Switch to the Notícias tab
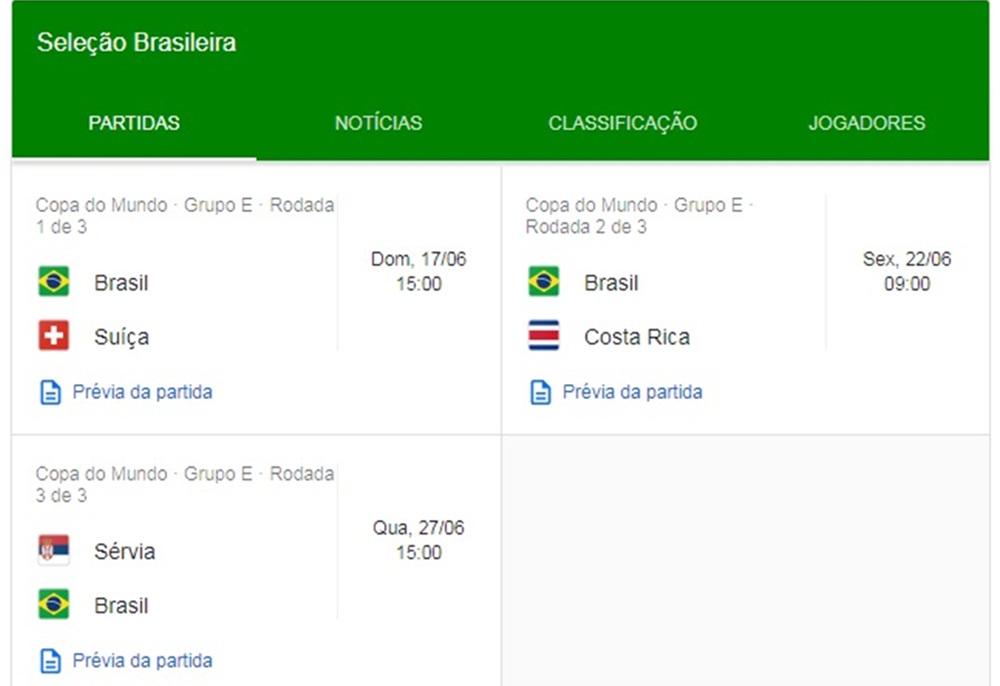This screenshot has width=1000, height=686. tap(378, 124)
